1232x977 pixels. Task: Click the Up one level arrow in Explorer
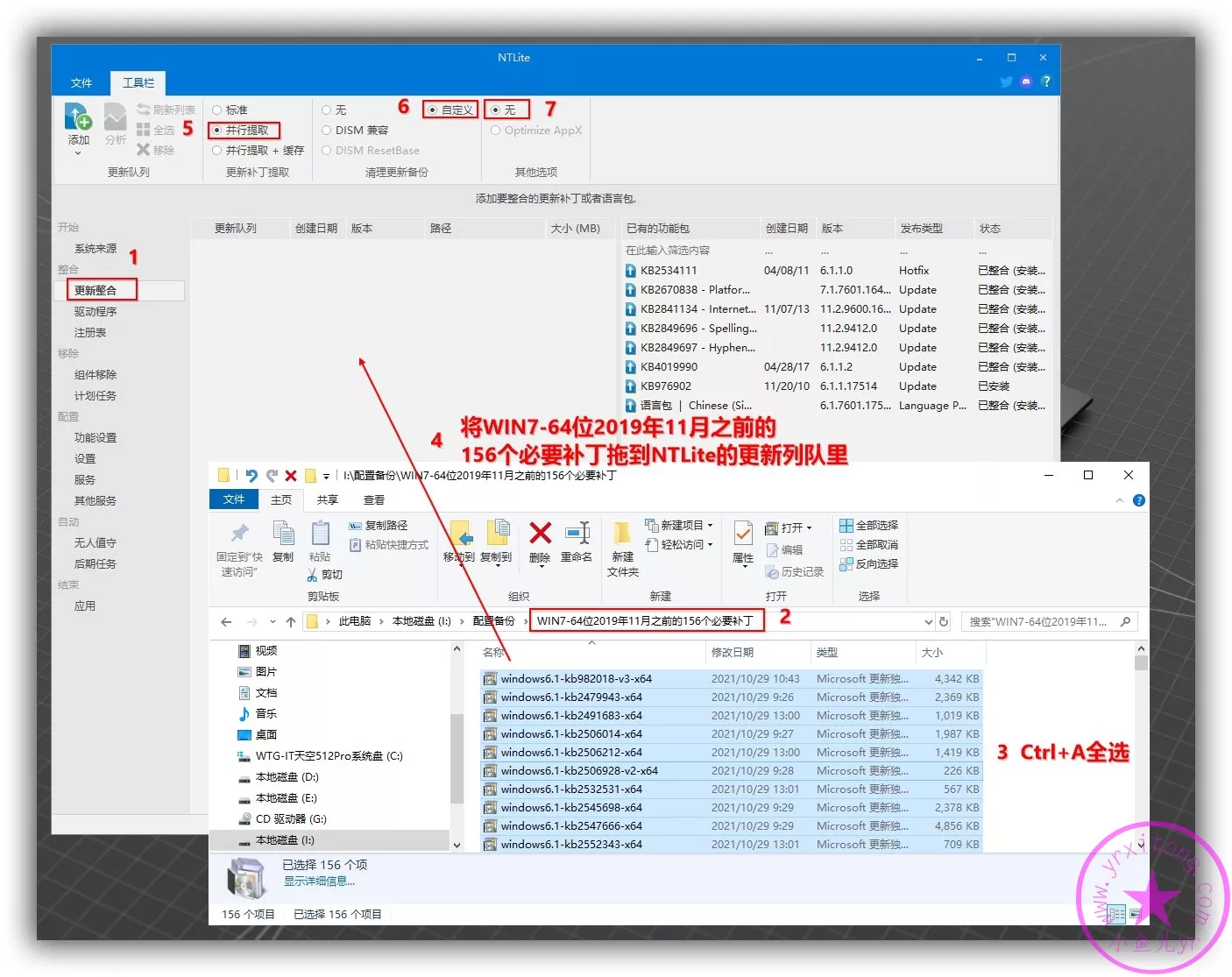(291, 621)
